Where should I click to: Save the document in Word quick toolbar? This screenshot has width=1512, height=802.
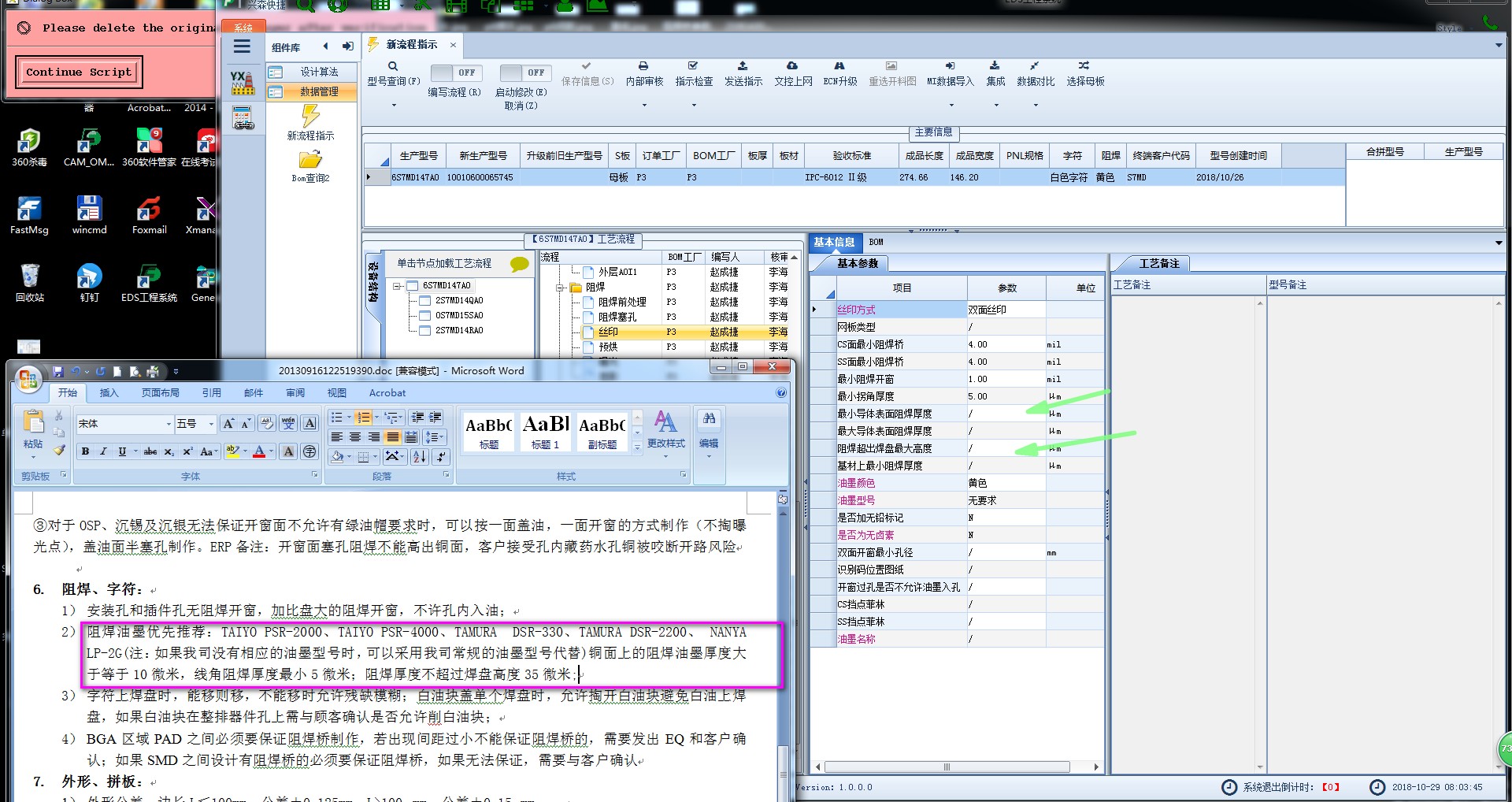point(58,371)
